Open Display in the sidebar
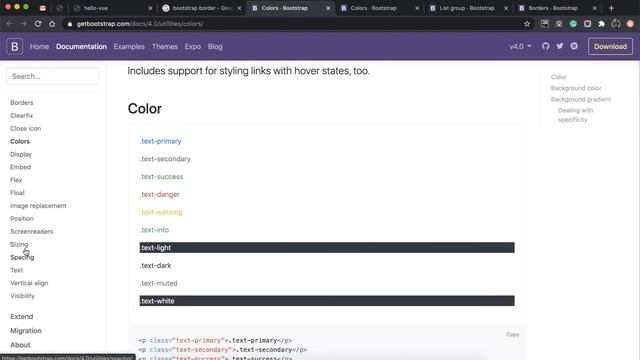This screenshot has height=360, width=640. point(21,154)
